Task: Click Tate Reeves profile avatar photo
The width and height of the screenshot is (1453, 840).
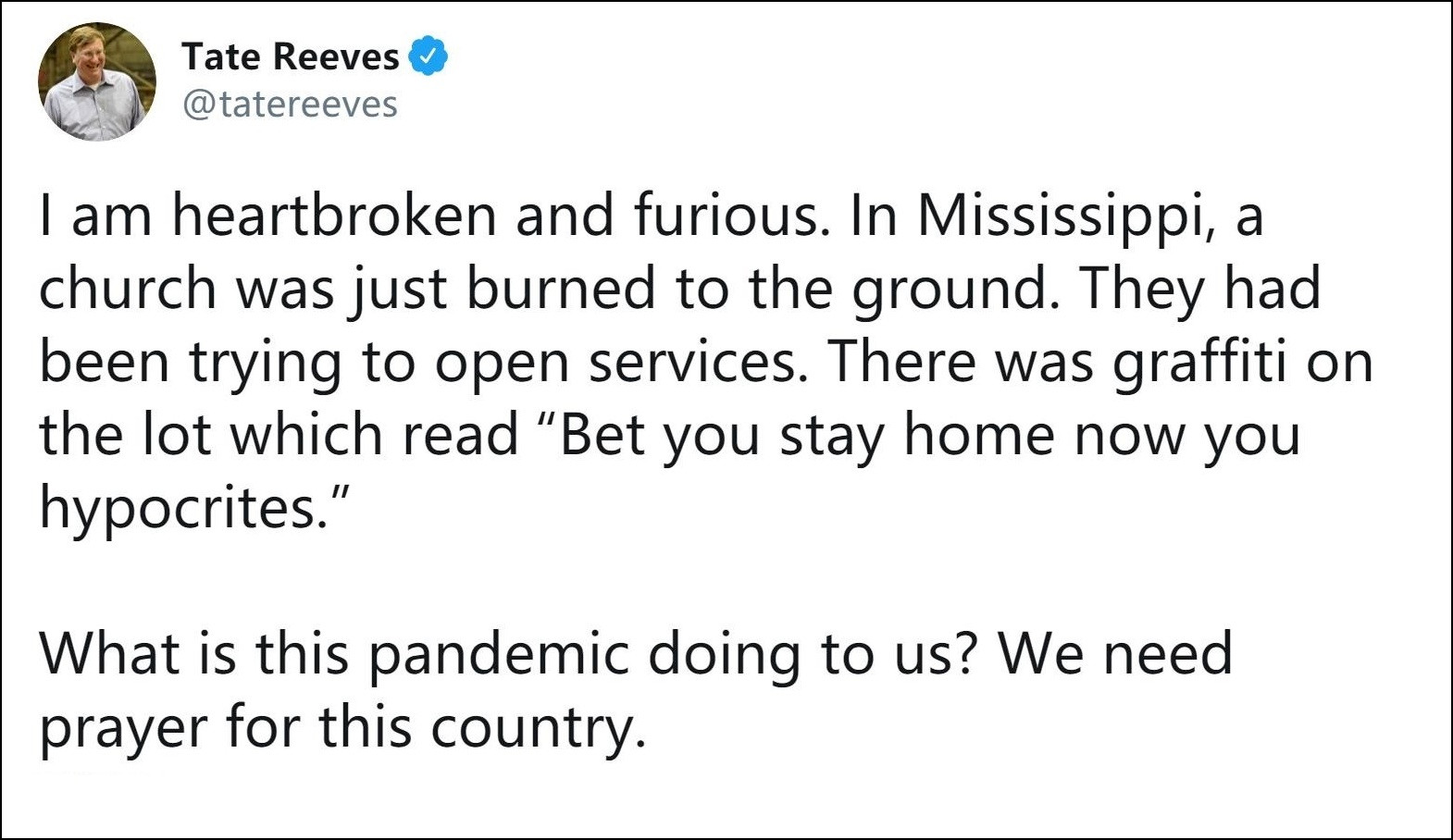Action: point(97,81)
